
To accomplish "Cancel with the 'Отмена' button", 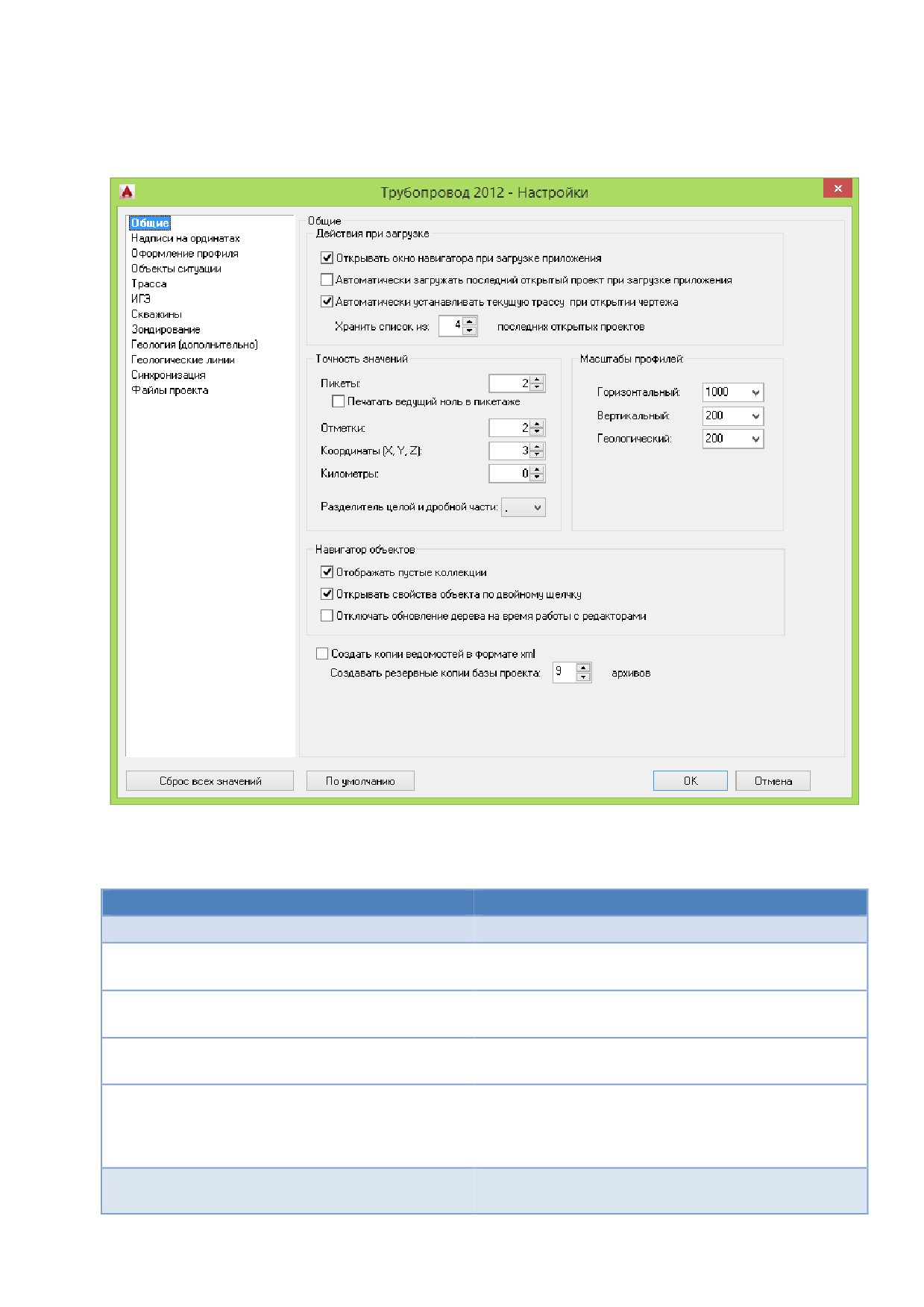I will [x=773, y=781].
